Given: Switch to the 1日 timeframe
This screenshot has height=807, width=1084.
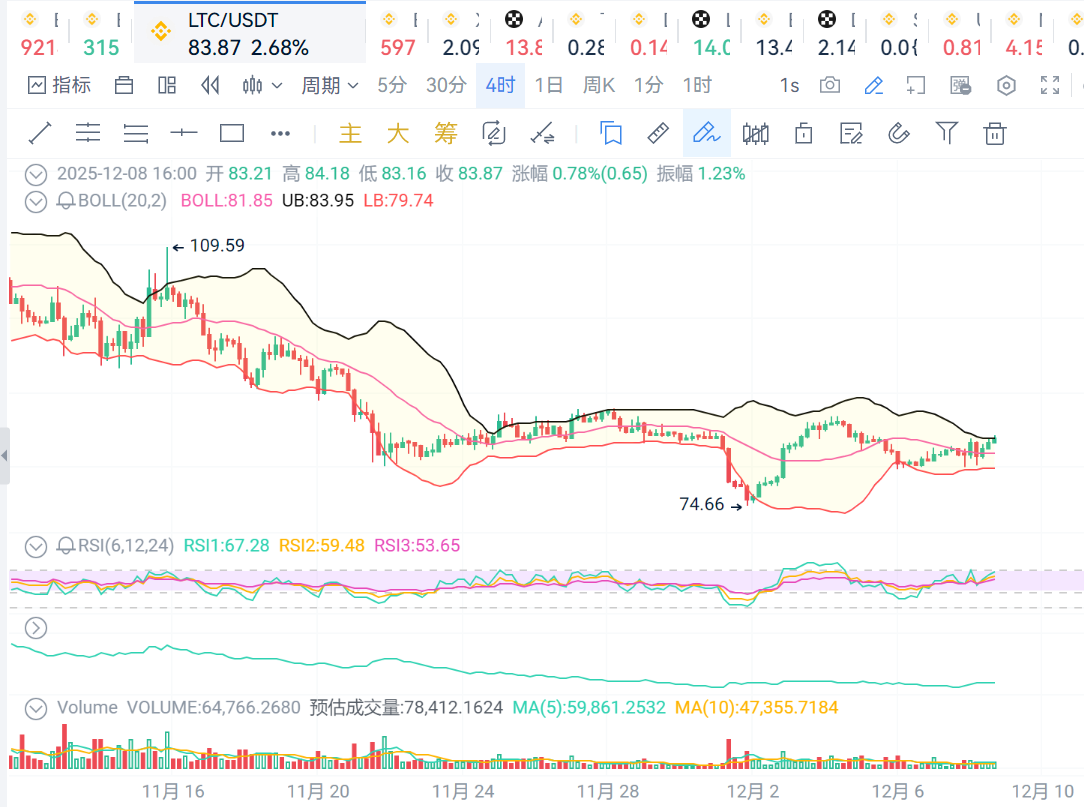Looking at the screenshot, I should pos(549,86).
